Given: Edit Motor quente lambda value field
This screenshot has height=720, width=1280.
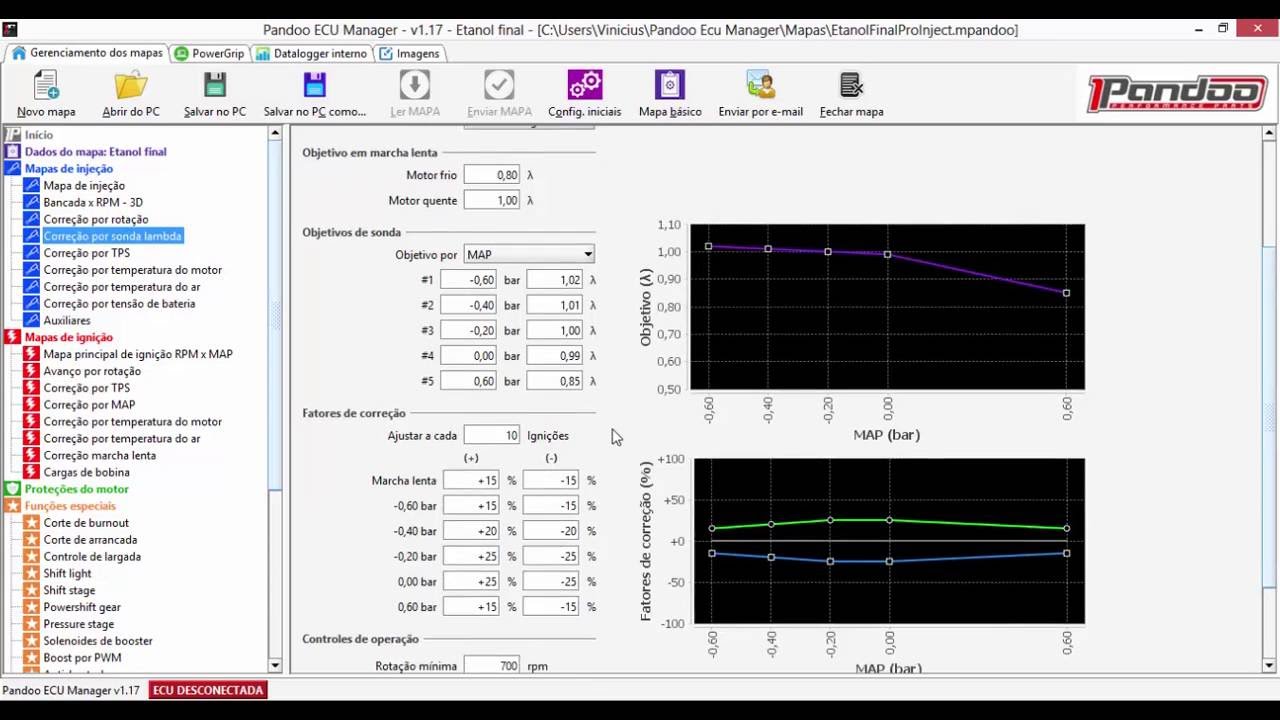Looking at the screenshot, I should point(492,200).
